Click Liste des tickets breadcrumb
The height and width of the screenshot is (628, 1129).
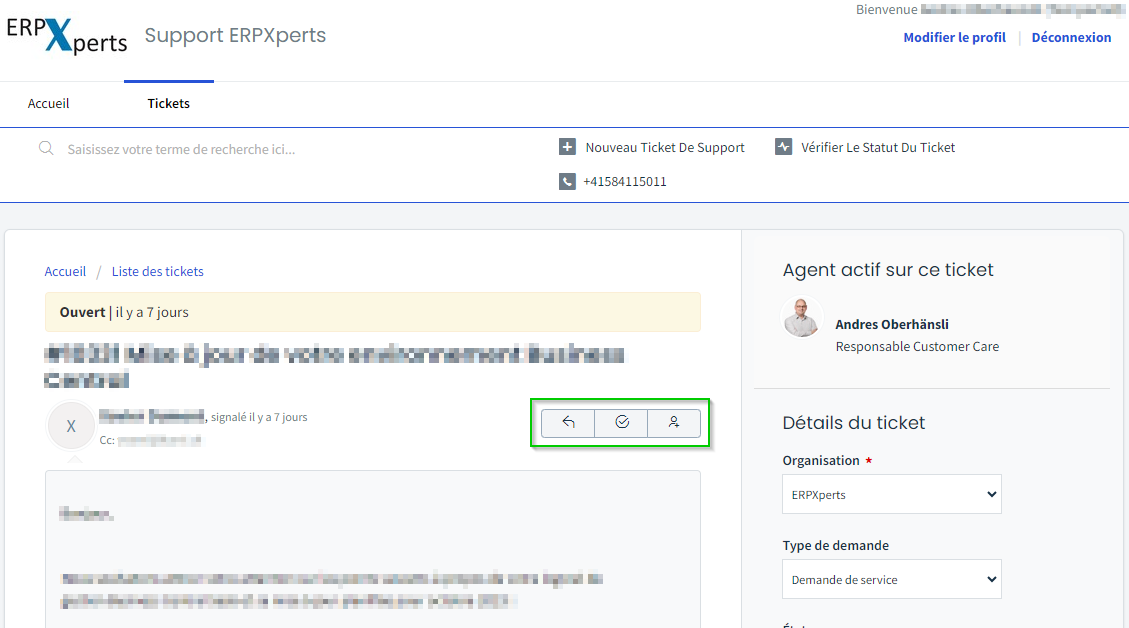coord(158,272)
